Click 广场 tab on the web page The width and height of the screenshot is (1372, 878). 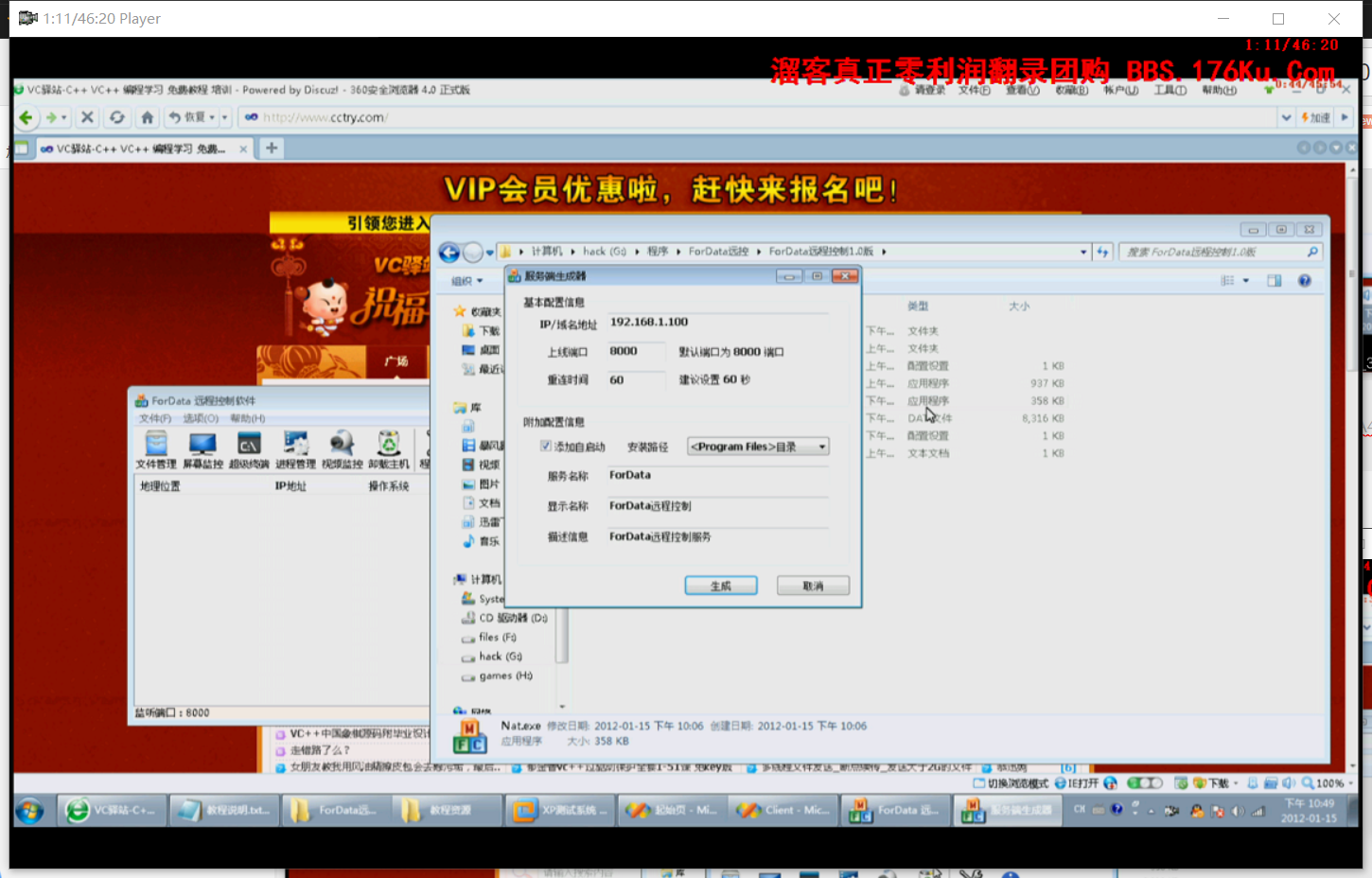click(396, 361)
